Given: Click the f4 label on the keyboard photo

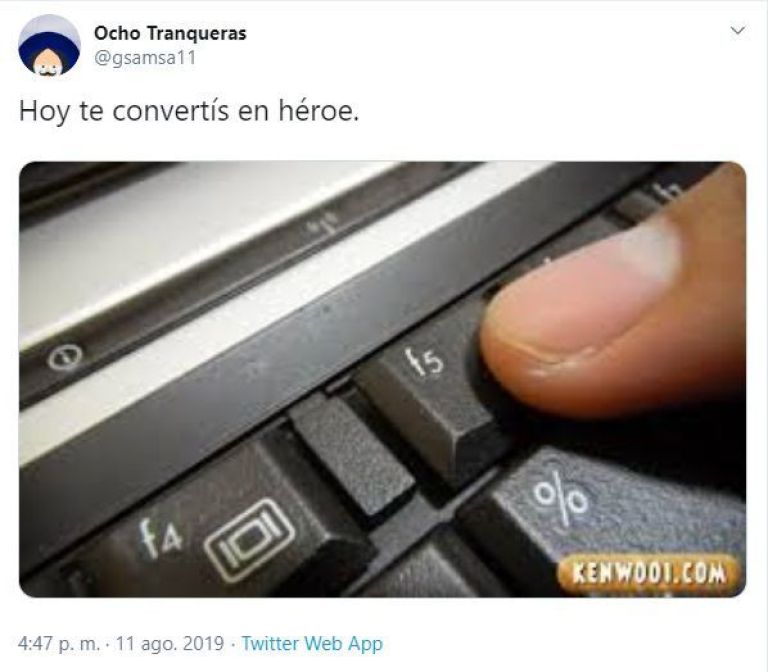Looking at the screenshot, I should [x=161, y=538].
